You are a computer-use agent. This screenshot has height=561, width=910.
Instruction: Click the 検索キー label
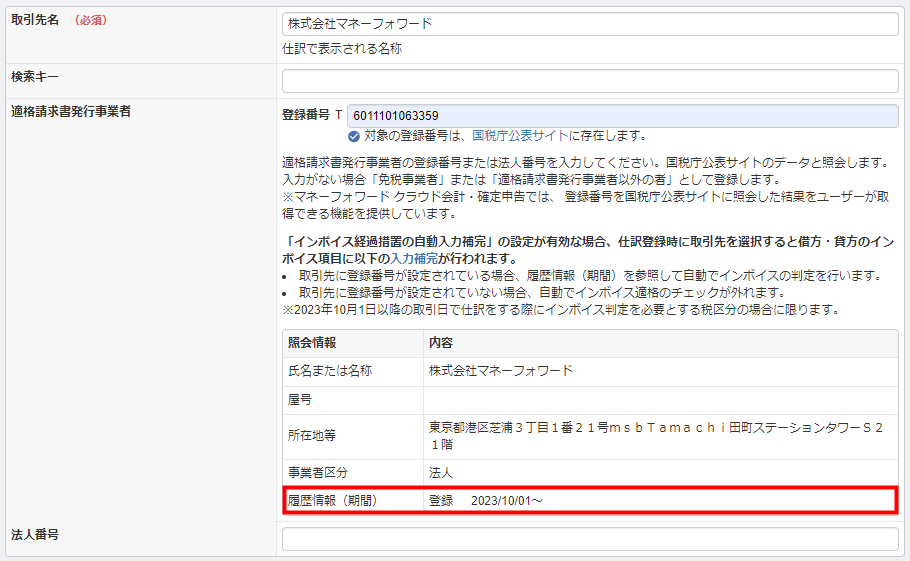tap(35, 77)
